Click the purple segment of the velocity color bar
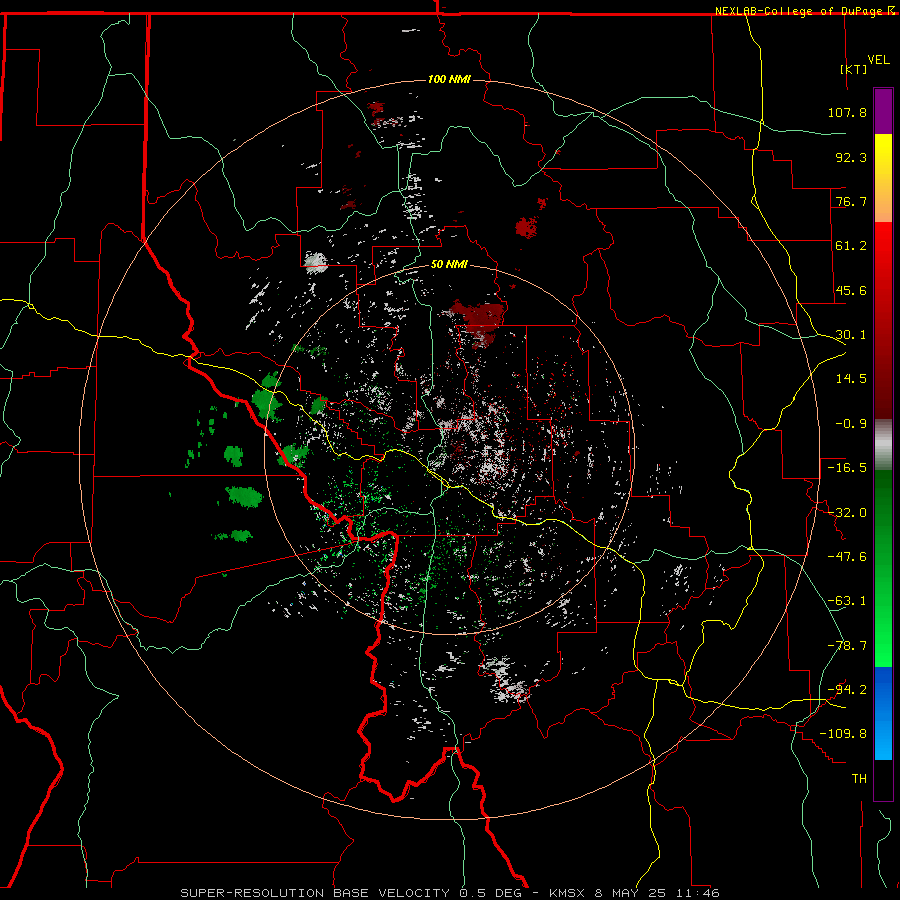Image resolution: width=900 pixels, height=900 pixels. point(883,111)
